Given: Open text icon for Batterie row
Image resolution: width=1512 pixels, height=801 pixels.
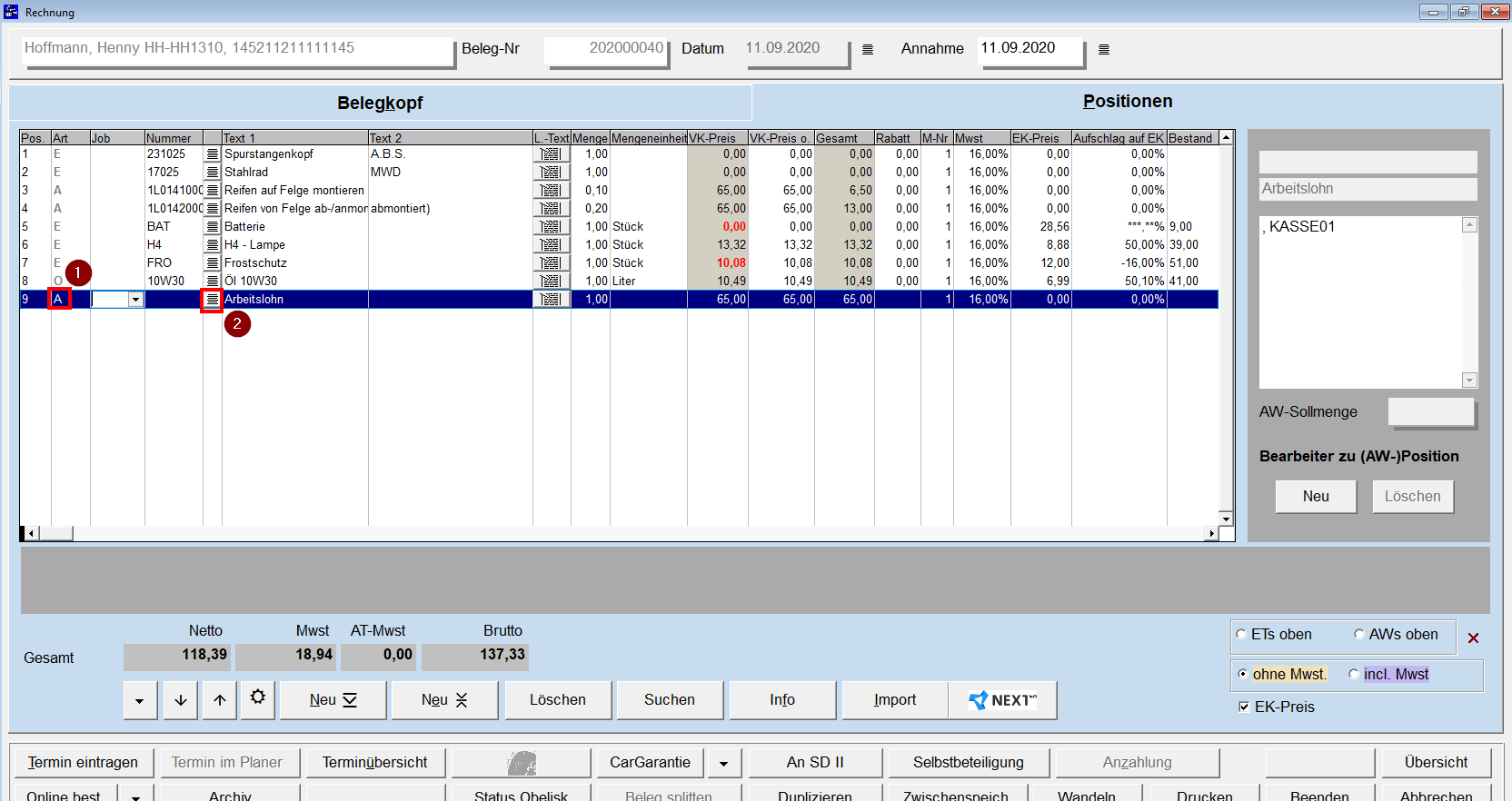Looking at the screenshot, I should [213, 227].
